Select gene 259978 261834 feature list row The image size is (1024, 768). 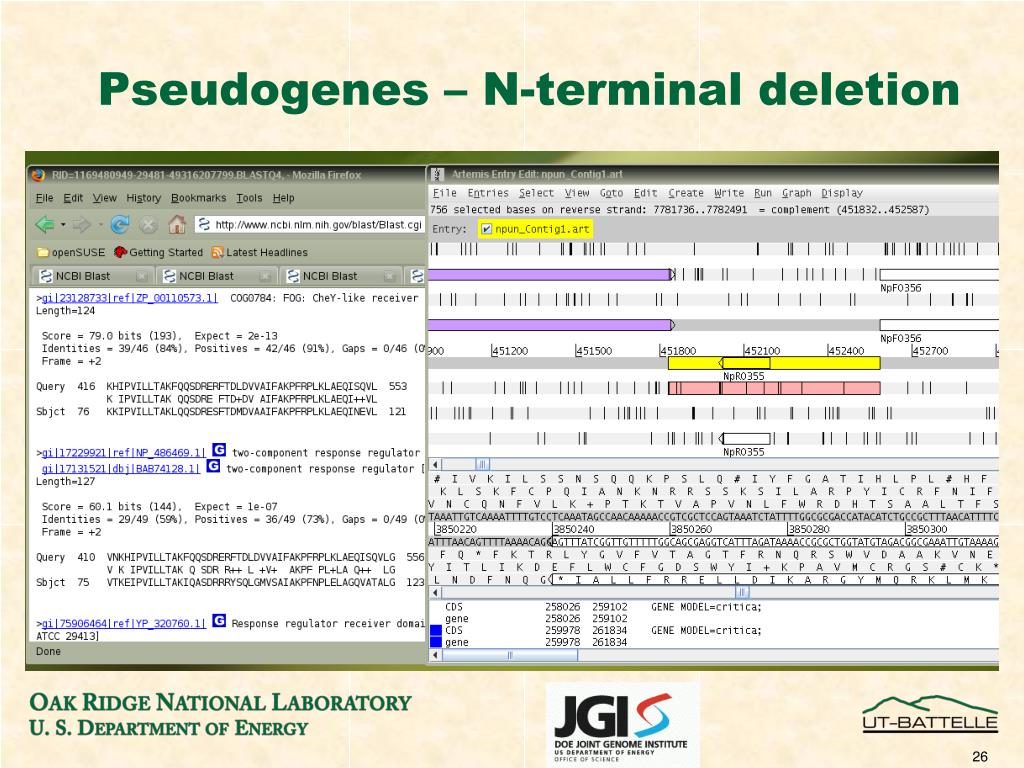point(714,643)
